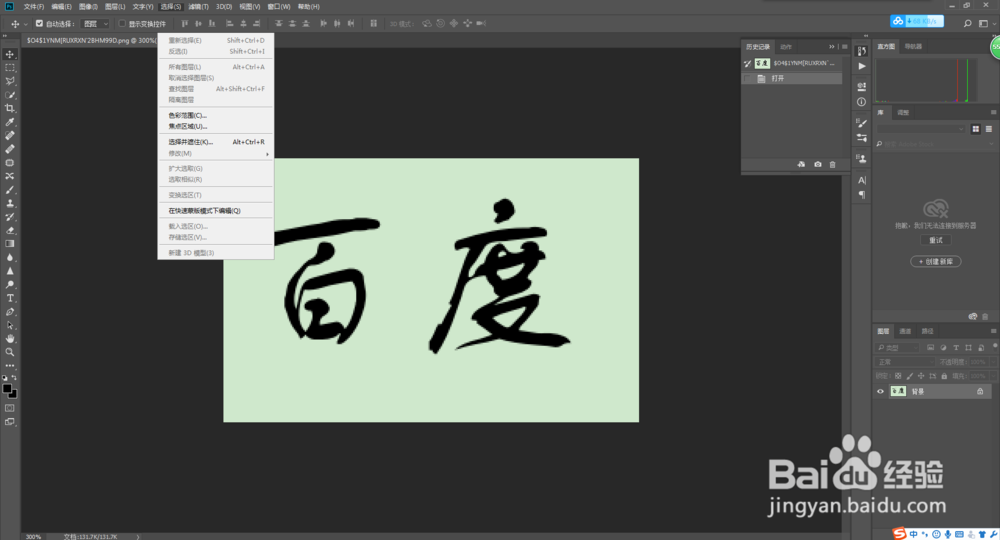This screenshot has width=1000, height=540.
Task: Expand the 修改(M) submenu
Action: 216,154
